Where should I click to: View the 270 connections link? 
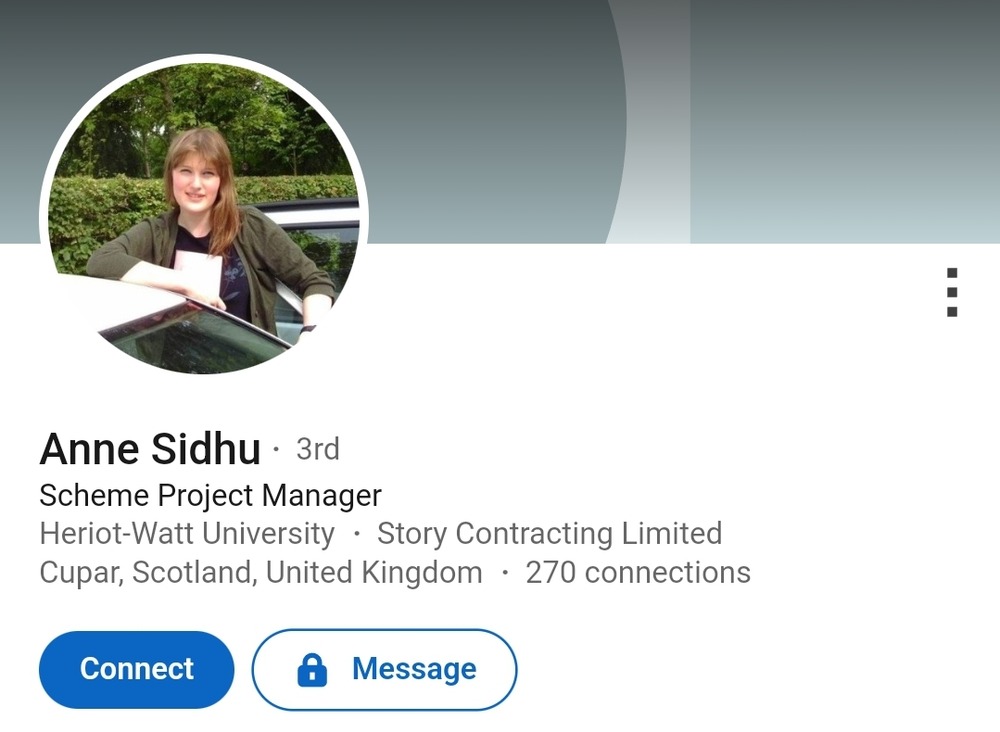[638, 572]
